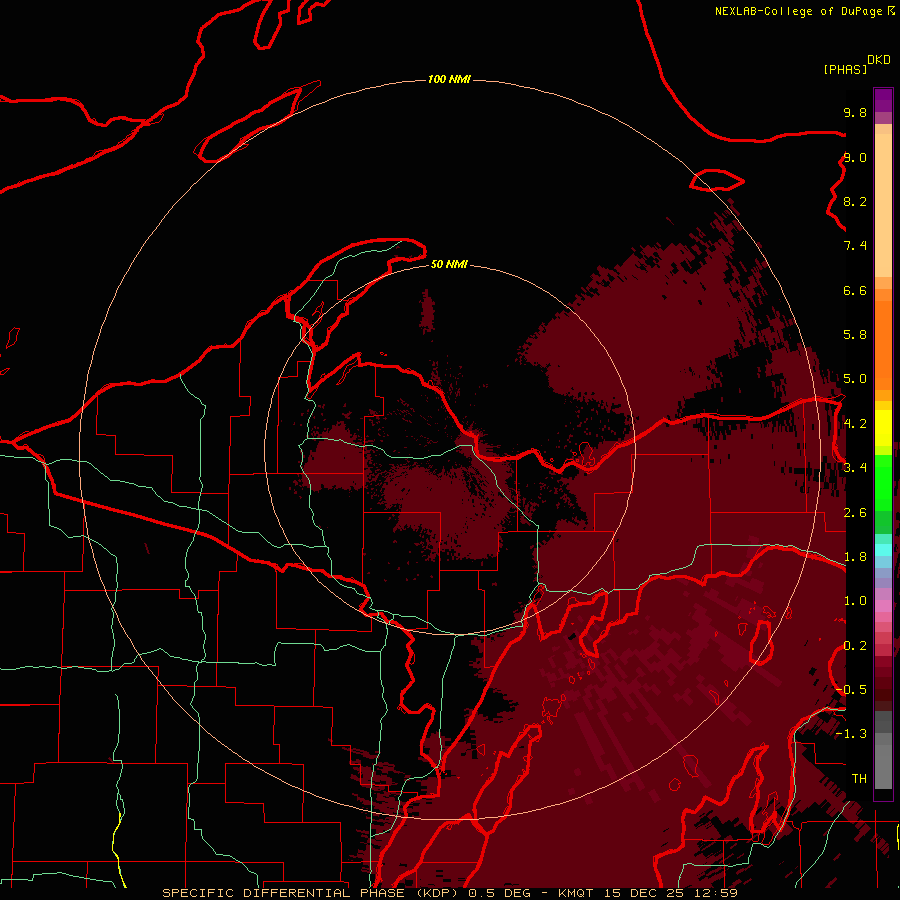The width and height of the screenshot is (900, 900).
Task: Pick the bright green band of the color bar
Action: coord(883,482)
